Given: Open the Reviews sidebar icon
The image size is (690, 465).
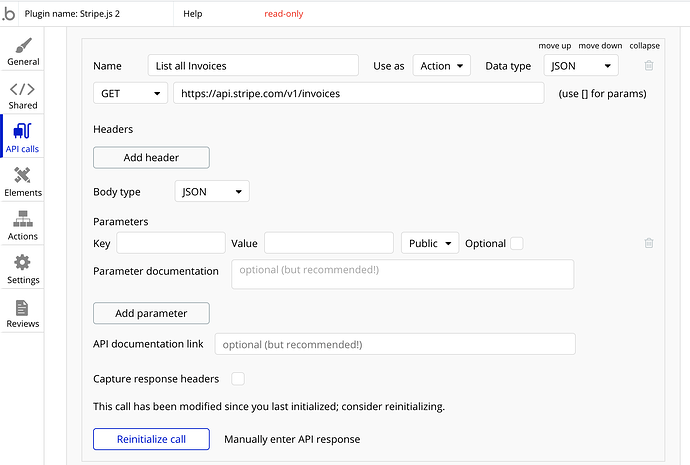Looking at the screenshot, I should 23,308.
